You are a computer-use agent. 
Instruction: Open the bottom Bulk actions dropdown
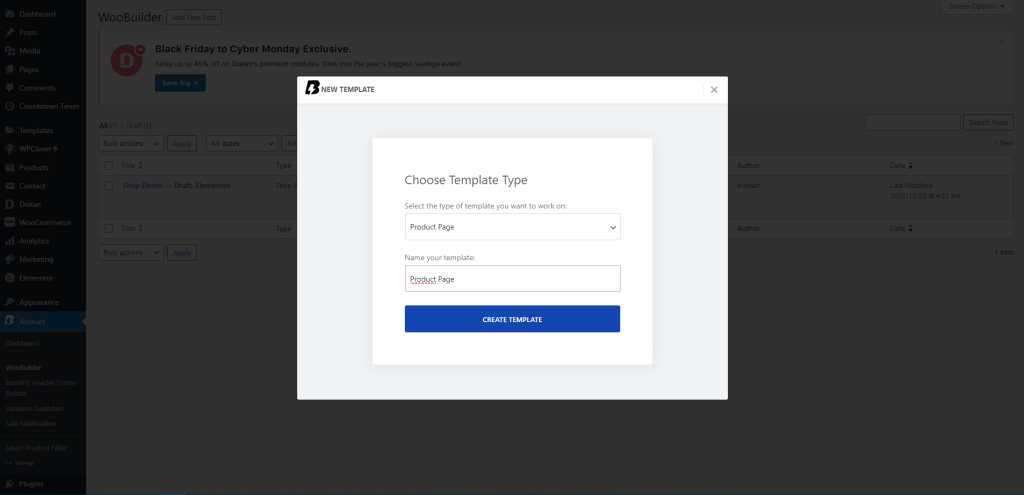131,253
